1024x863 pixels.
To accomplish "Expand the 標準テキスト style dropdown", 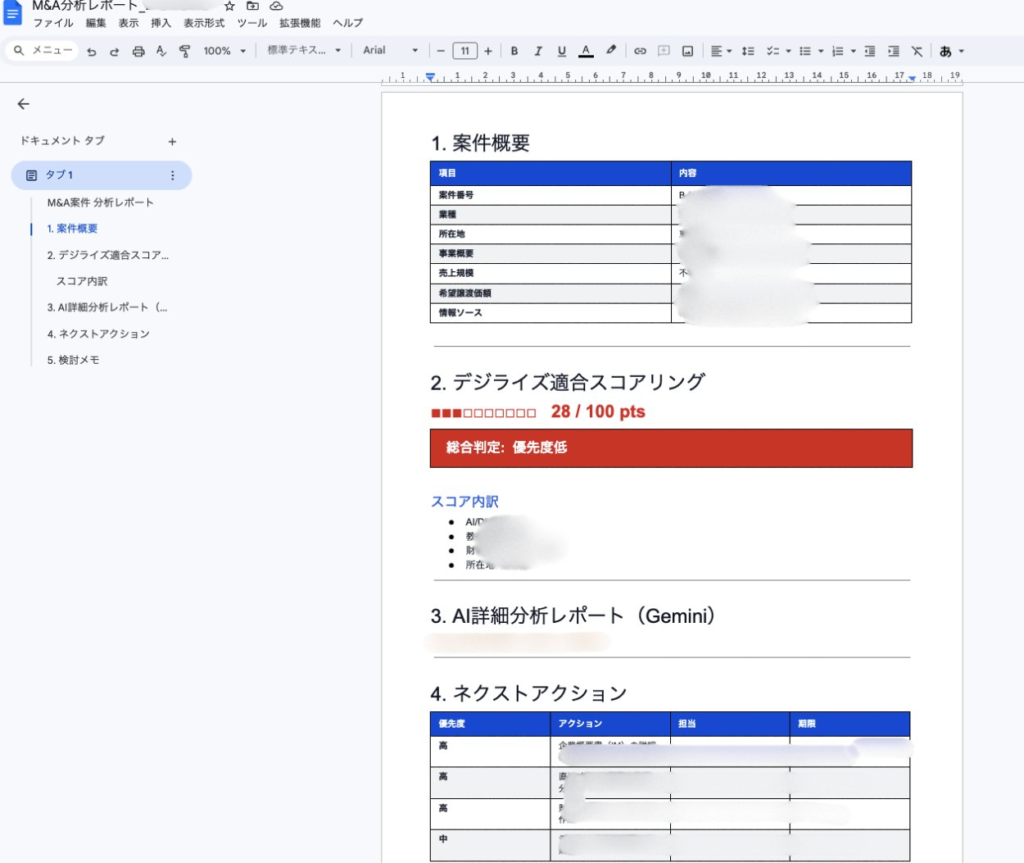I will coord(304,51).
